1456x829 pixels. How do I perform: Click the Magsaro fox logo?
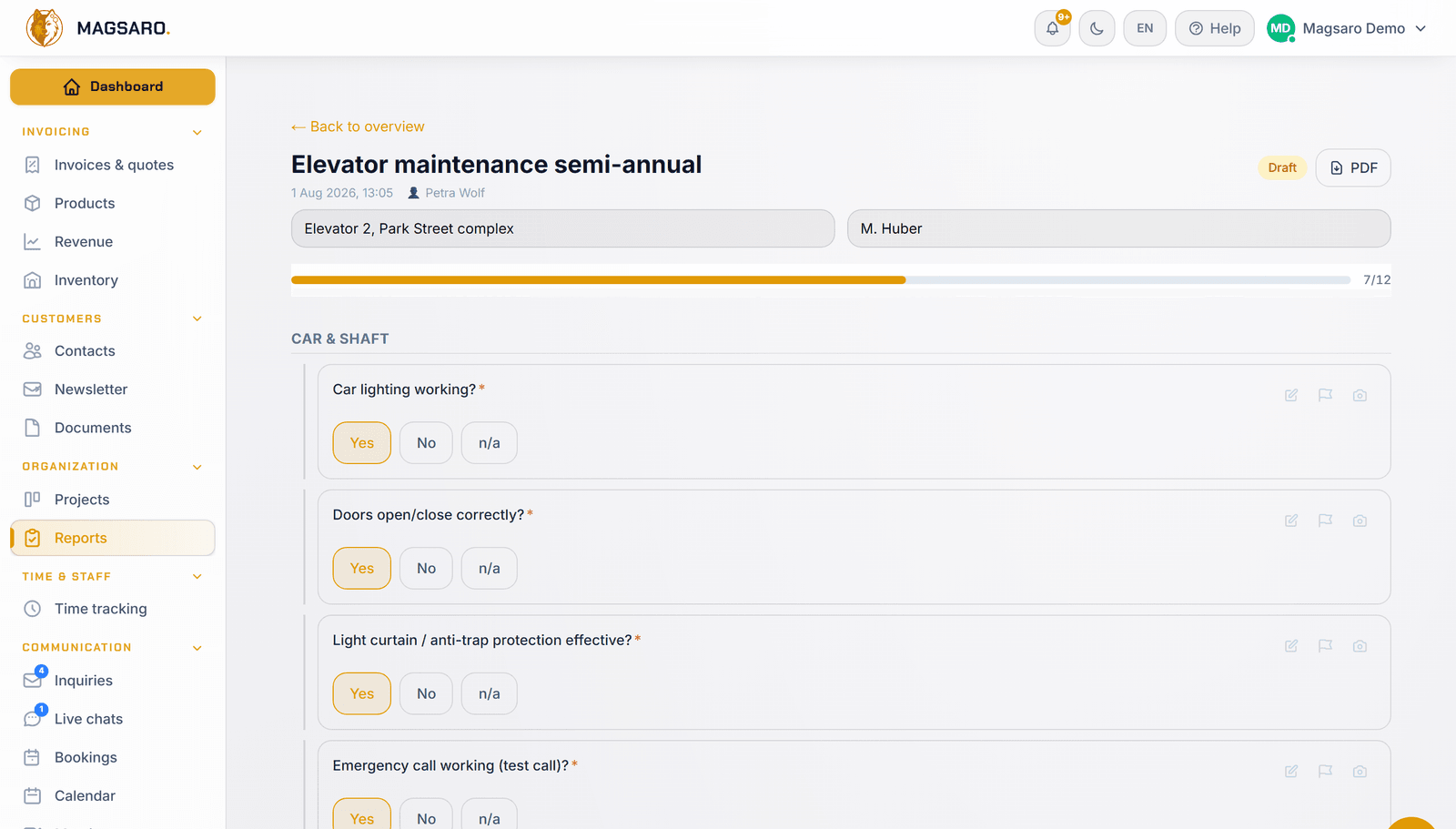(x=45, y=28)
